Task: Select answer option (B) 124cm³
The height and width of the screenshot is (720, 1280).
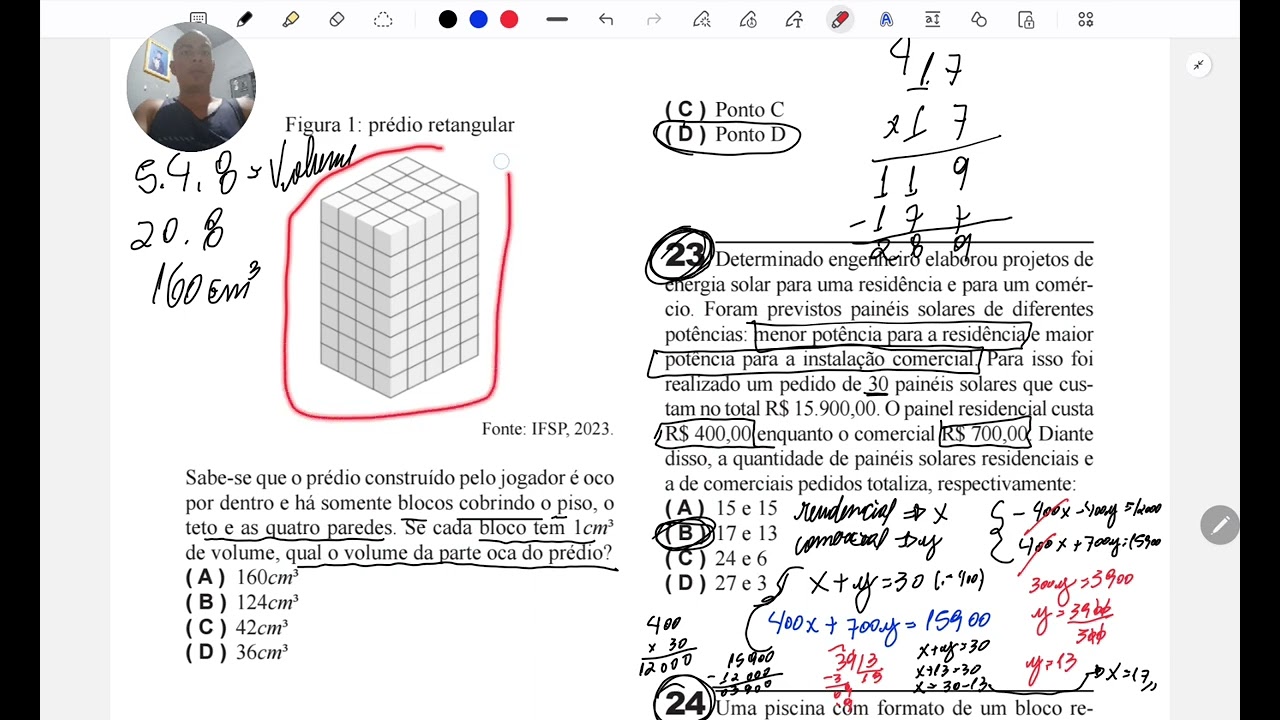Action: pos(242,602)
